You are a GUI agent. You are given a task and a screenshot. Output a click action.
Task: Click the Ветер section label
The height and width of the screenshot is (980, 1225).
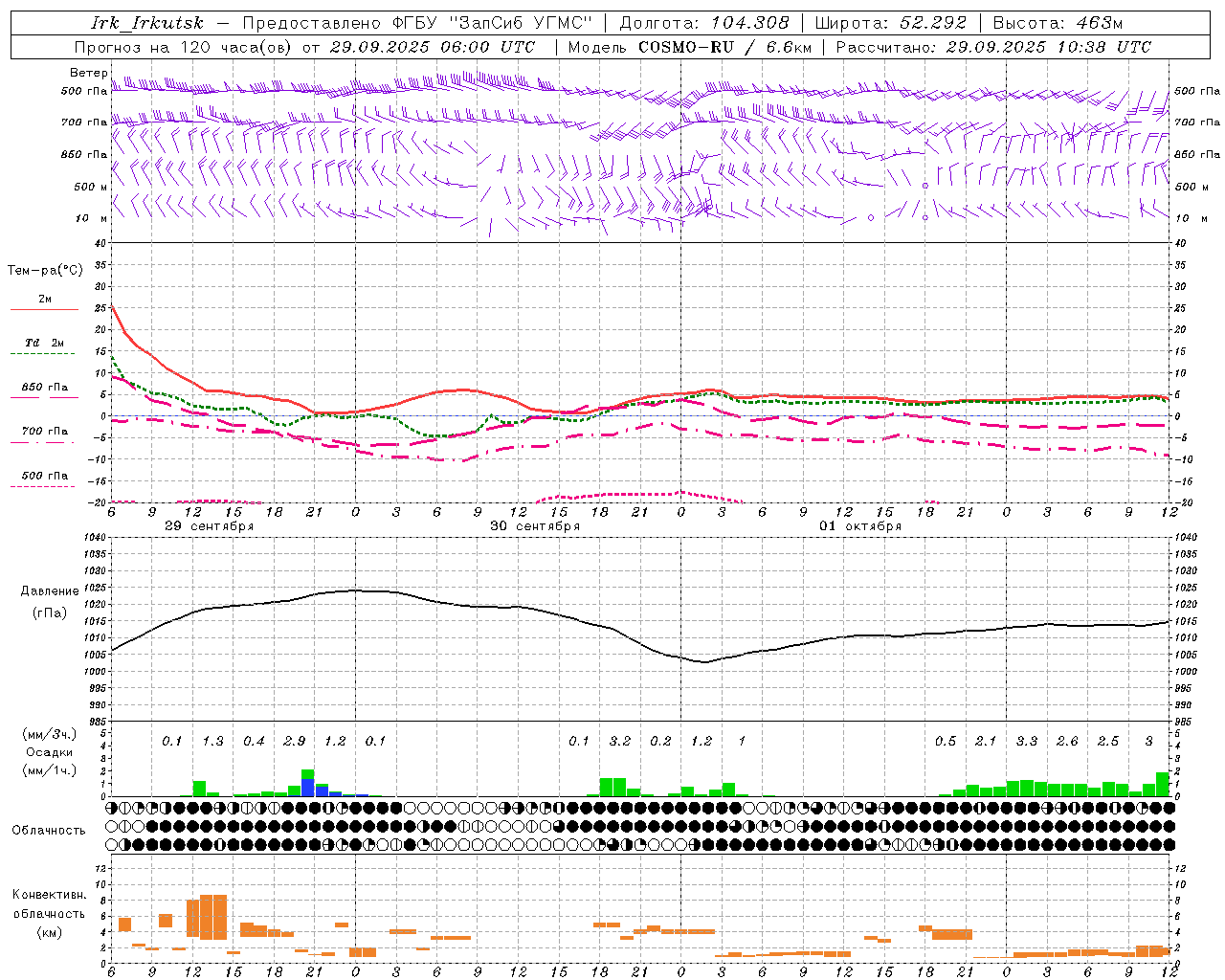click(88, 73)
